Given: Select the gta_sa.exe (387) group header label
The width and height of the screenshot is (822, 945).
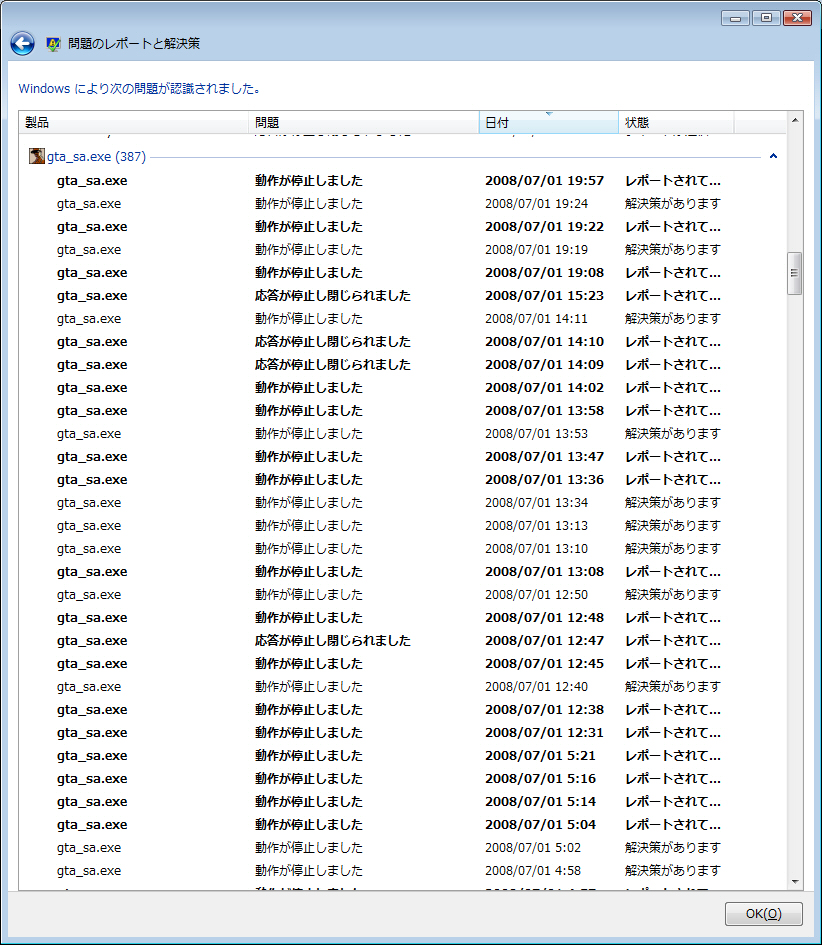Looking at the screenshot, I should point(96,157).
